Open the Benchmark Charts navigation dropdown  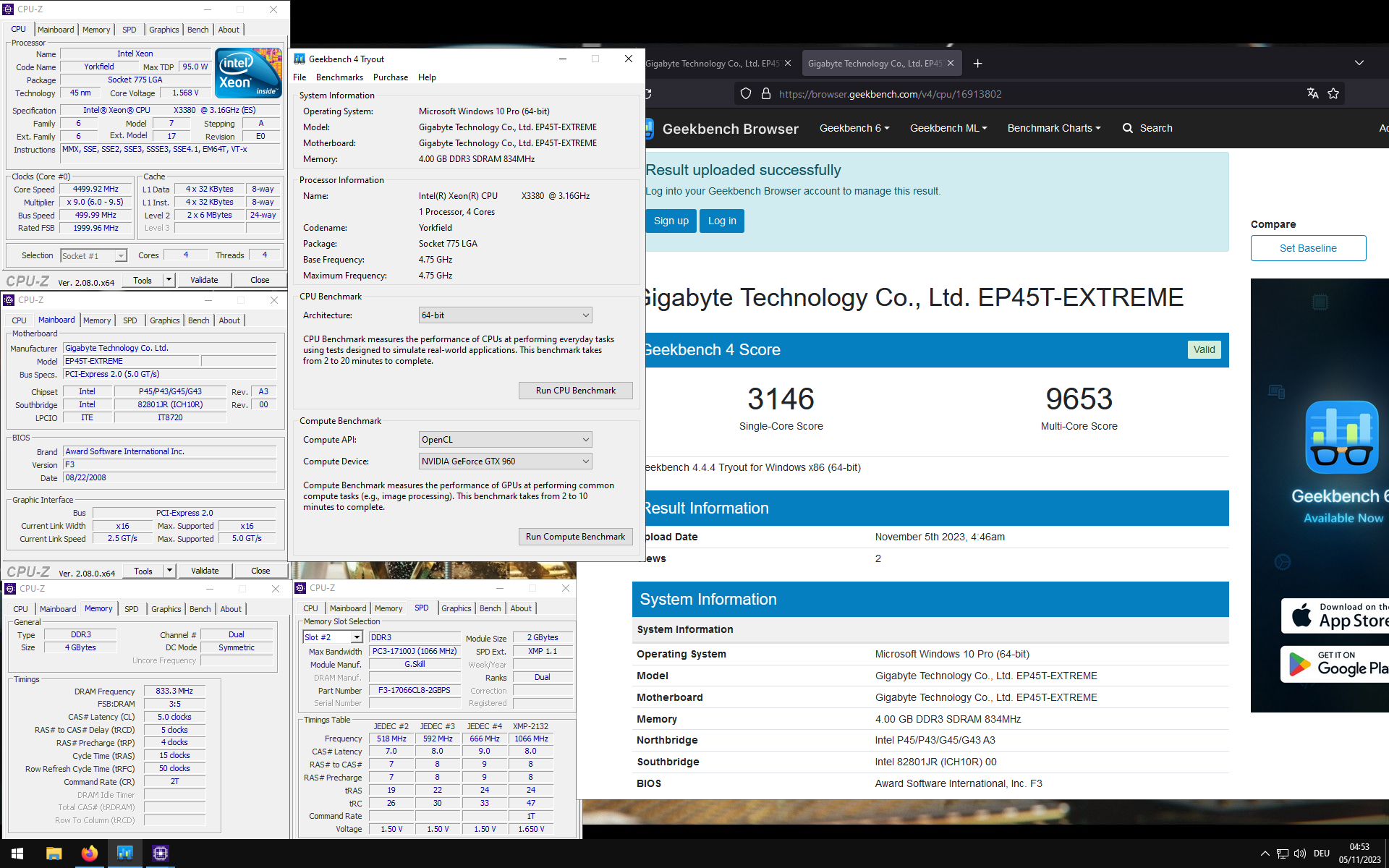[1054, 128]
